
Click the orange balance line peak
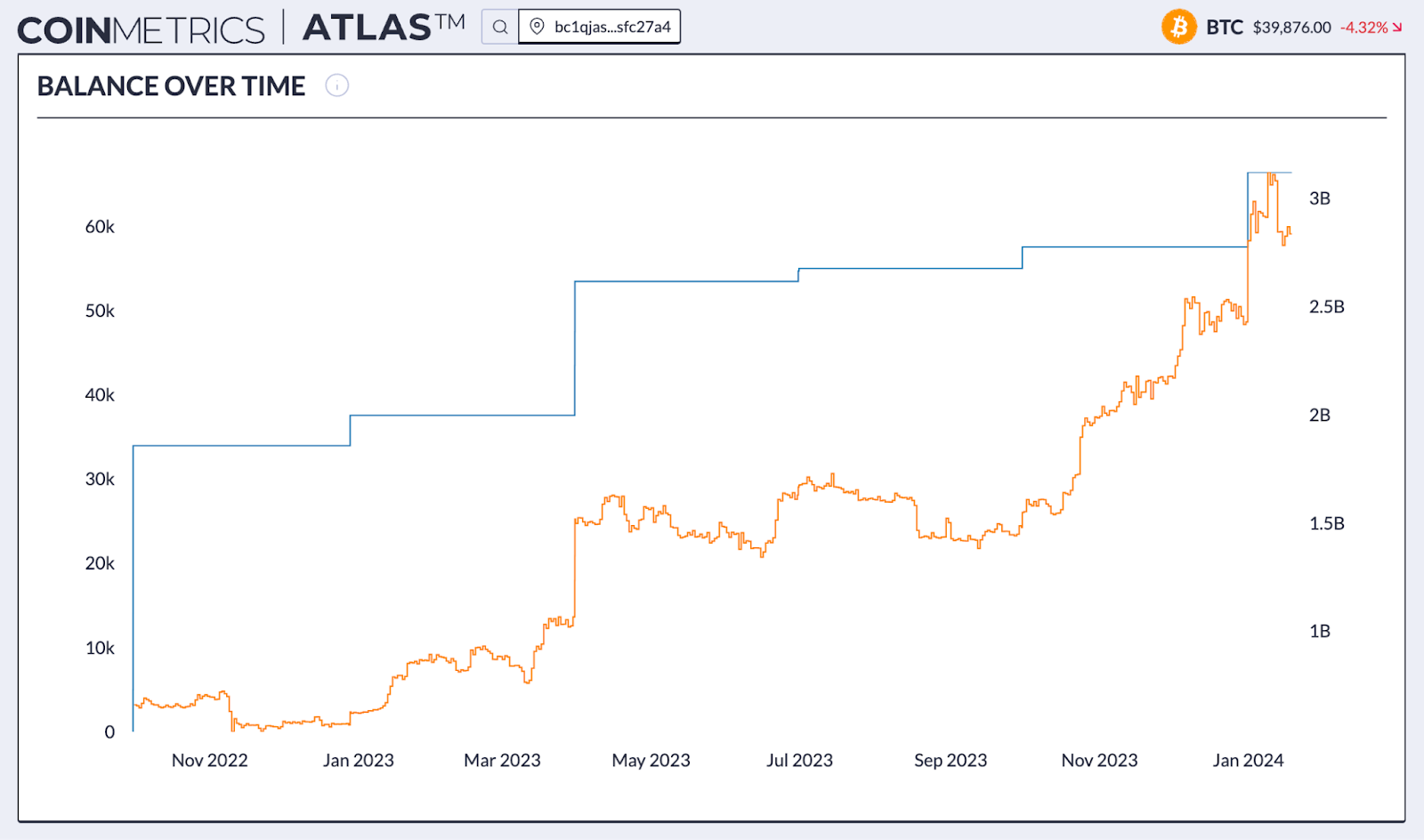(1270, 174)
